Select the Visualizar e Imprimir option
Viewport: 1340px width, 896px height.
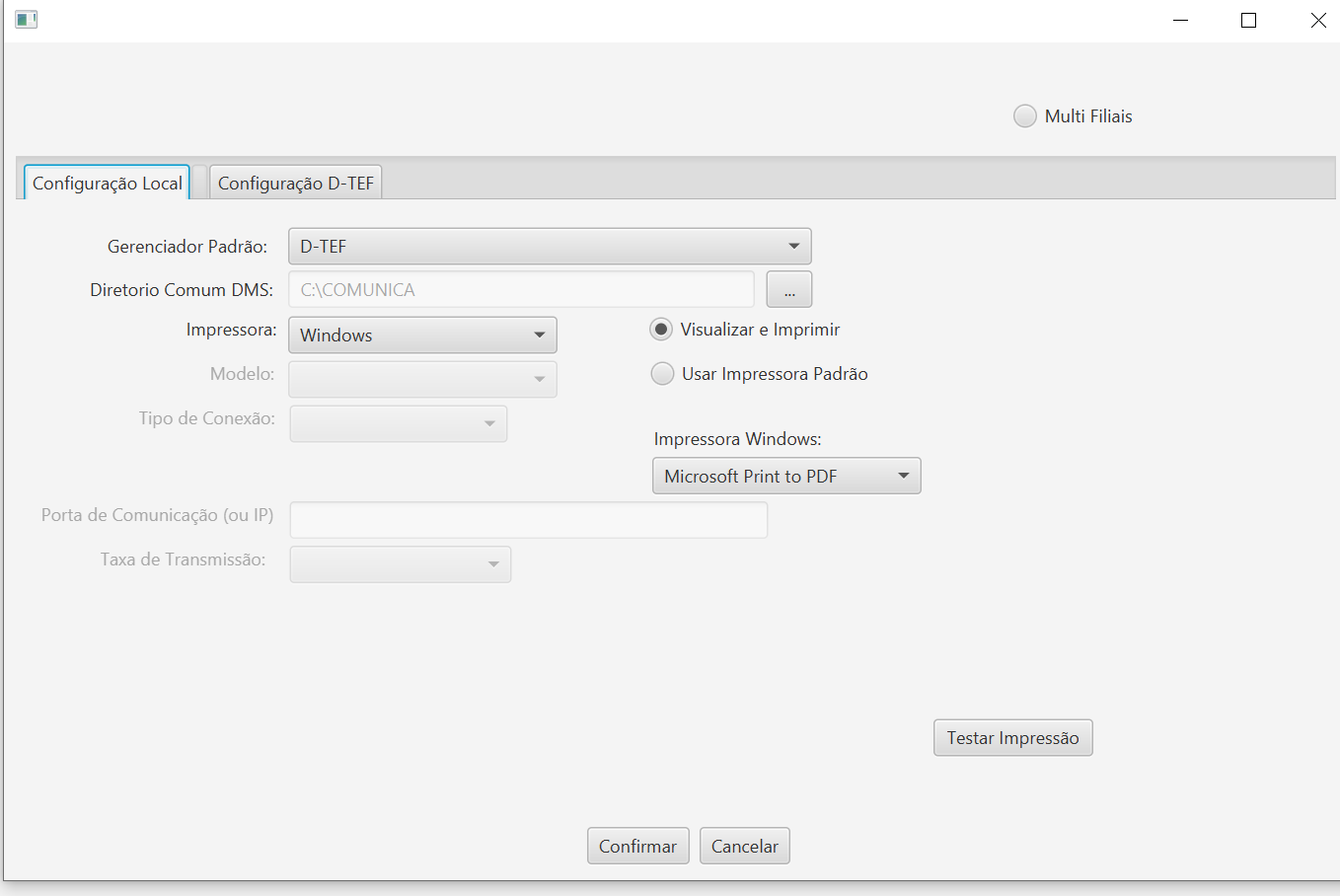tap(662, 330)
